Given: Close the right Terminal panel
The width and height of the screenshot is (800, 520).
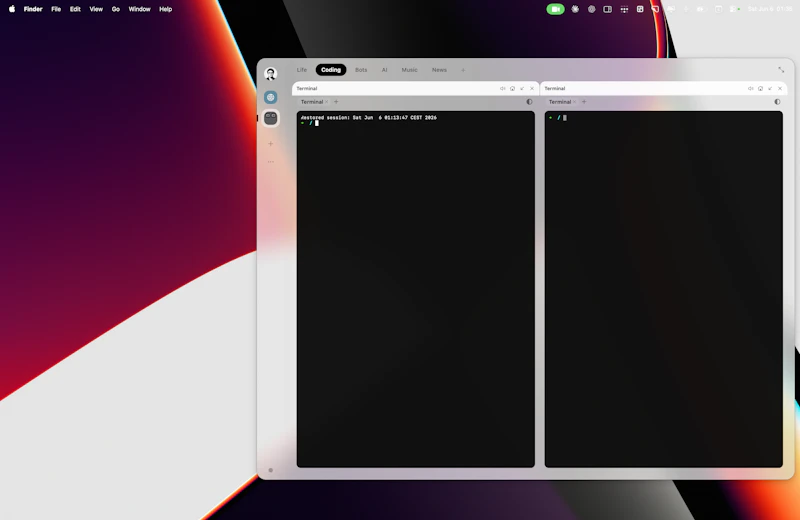Looking at the screenshot, I should 780,88.
